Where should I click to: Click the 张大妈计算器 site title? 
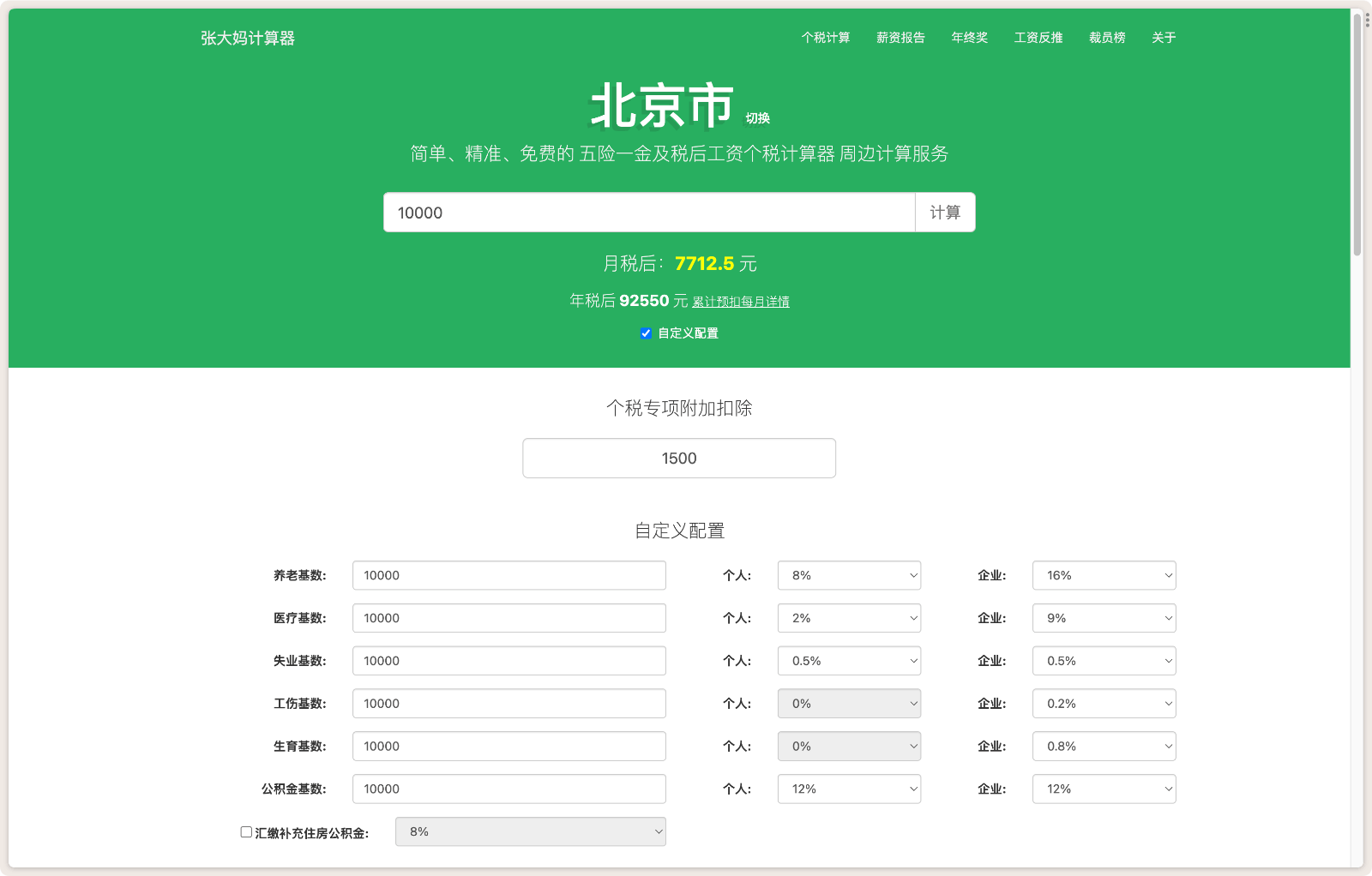coord(246,39)
